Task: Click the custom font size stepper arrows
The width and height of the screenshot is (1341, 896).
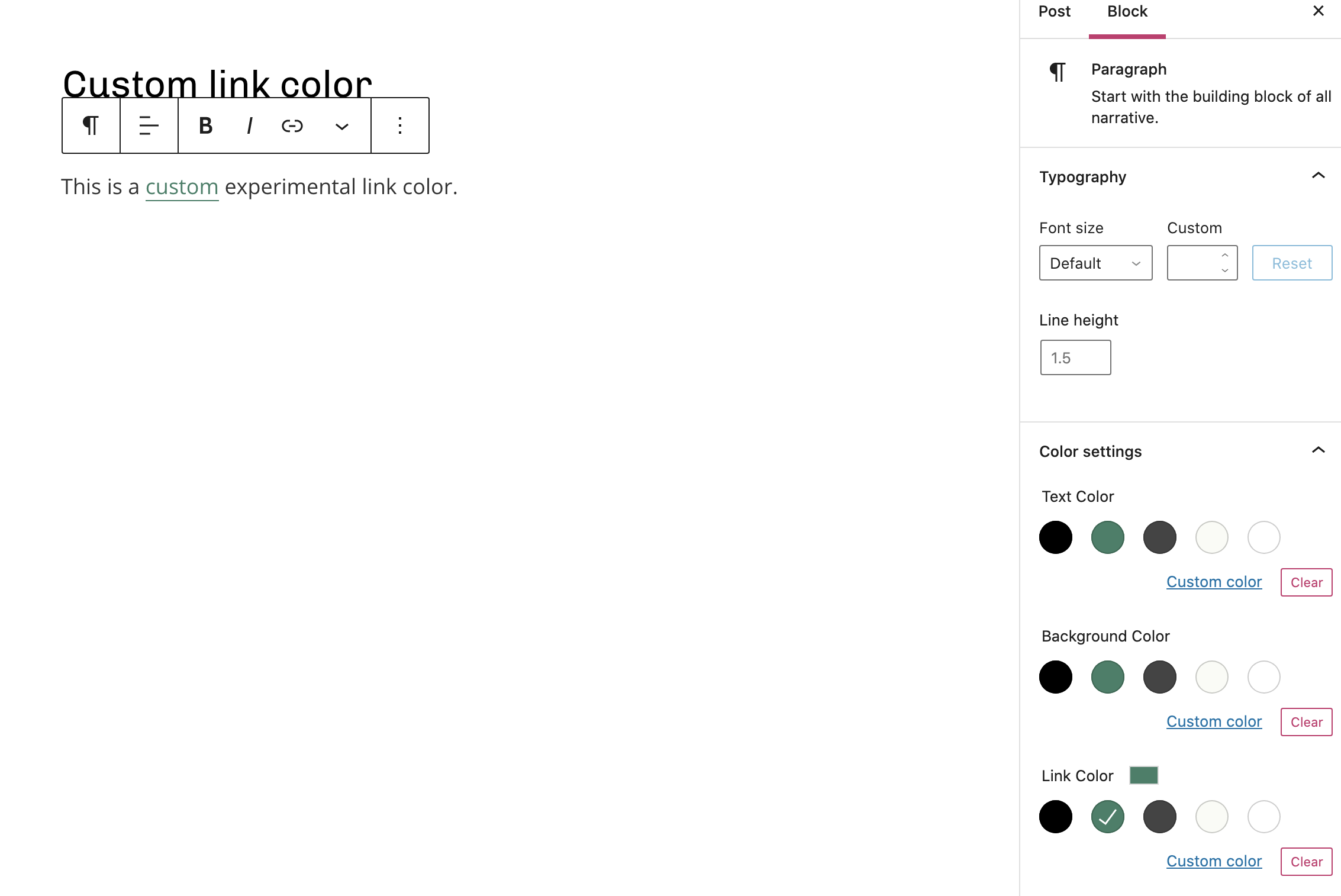Action: pyautogui.click(x=1224, y=263)
